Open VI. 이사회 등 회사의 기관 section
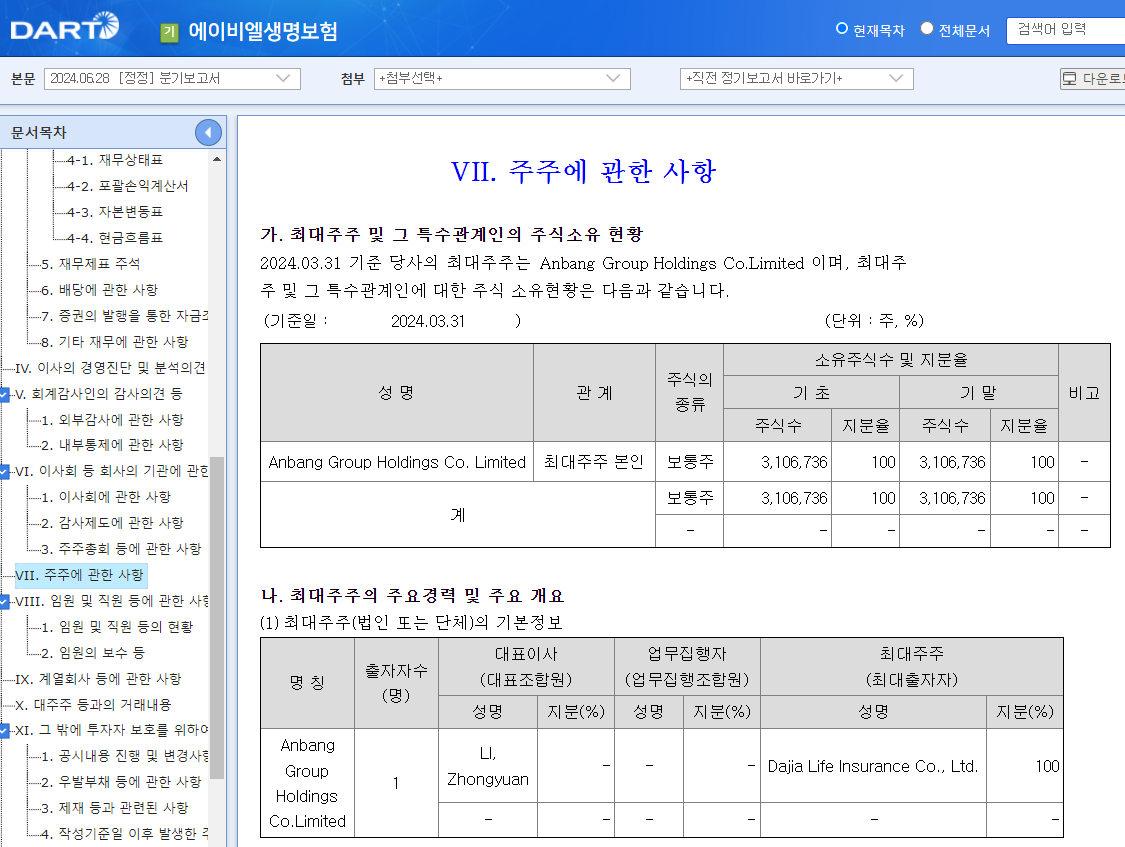 111,471
